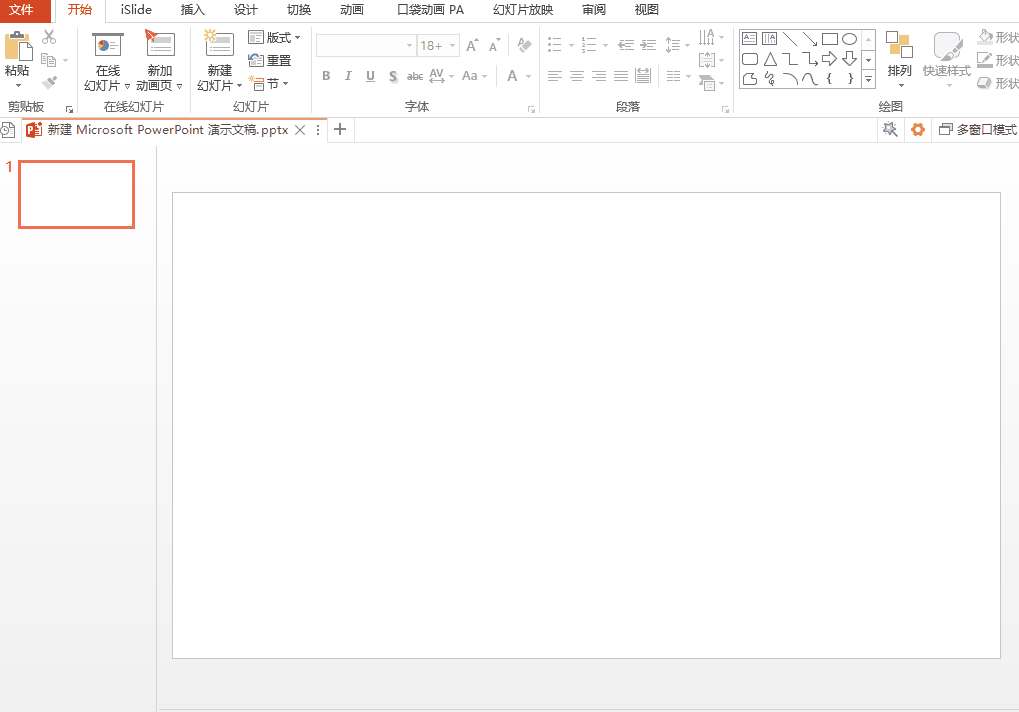Click the bullet list icon
1019x712 pixels.
pyautogui.click(x=554, y=45)
